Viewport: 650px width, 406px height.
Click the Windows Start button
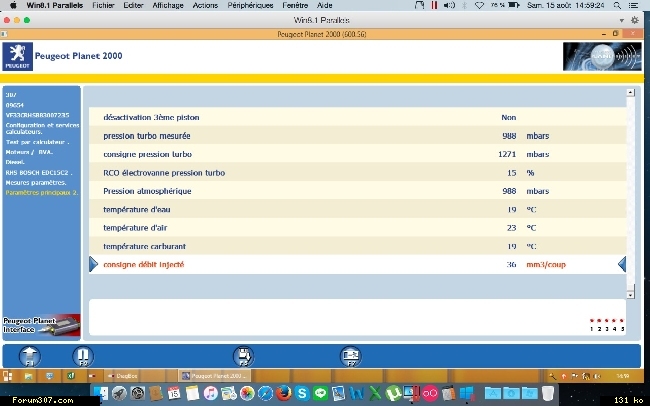[7, 376]
